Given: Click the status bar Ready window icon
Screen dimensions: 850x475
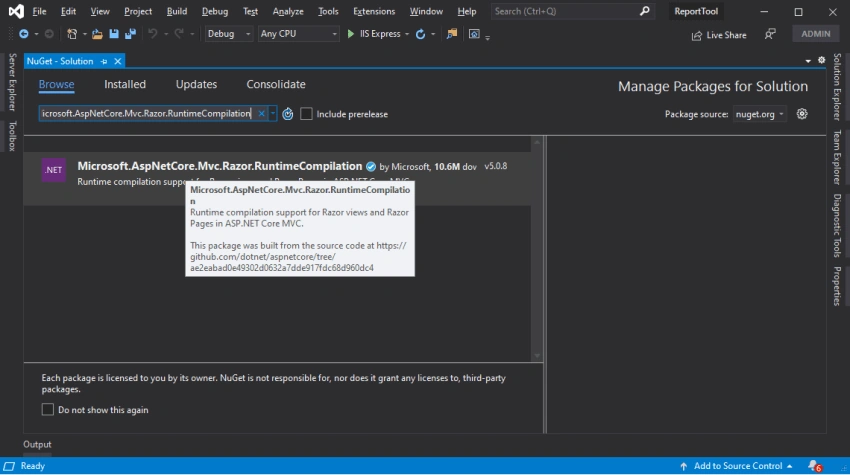Looking at the screenshot, I should (x=9, y=466).
